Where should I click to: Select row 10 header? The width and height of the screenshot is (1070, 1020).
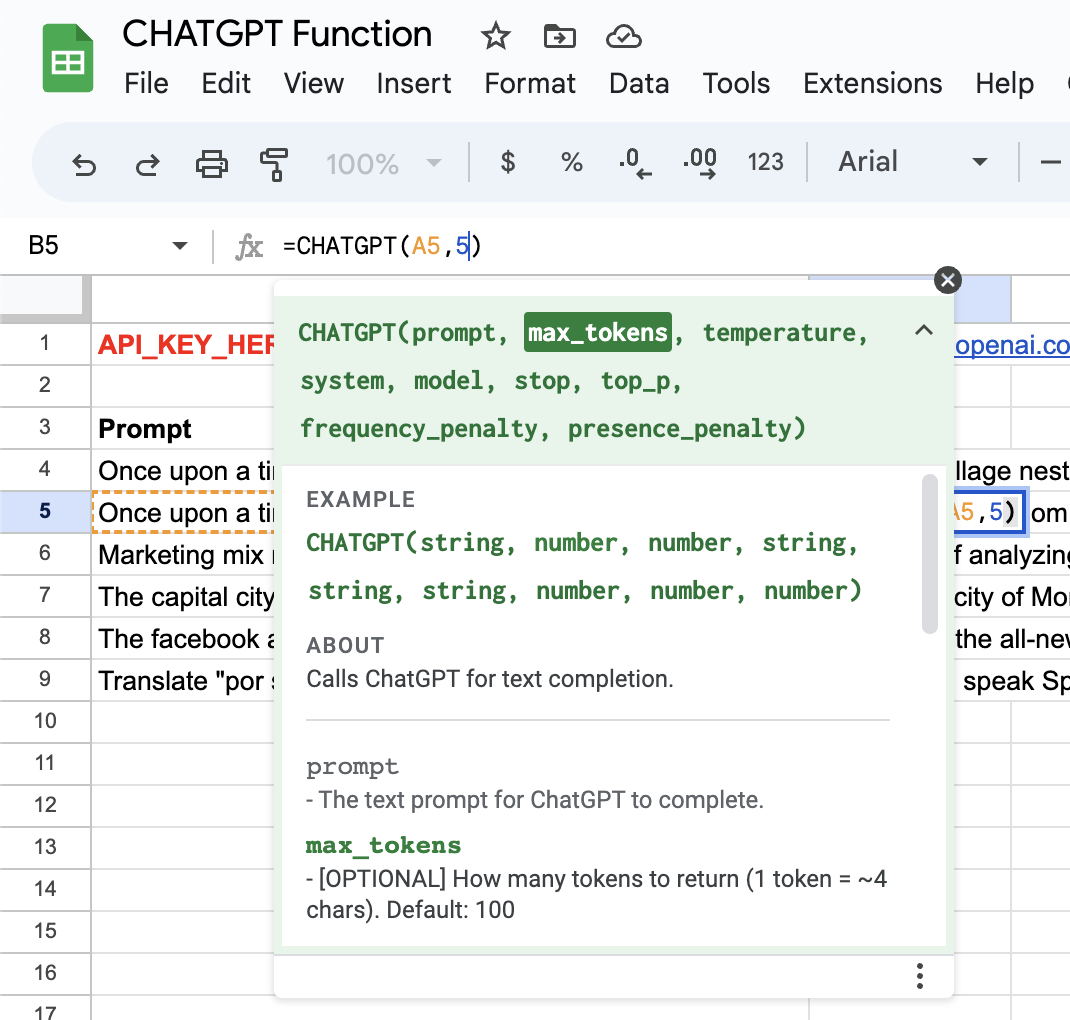click(45, 721)
